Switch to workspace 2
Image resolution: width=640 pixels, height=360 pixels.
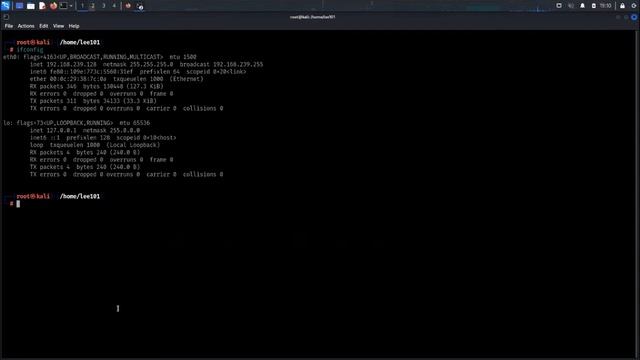click(93, 6)
